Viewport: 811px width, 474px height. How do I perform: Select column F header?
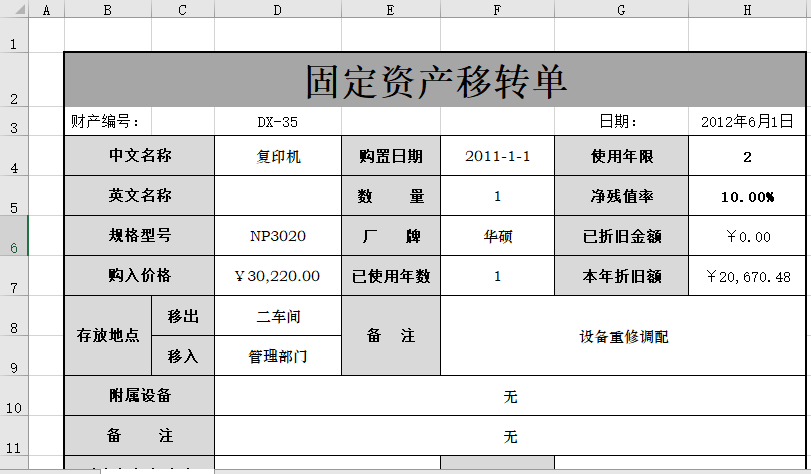click(497, 9)
